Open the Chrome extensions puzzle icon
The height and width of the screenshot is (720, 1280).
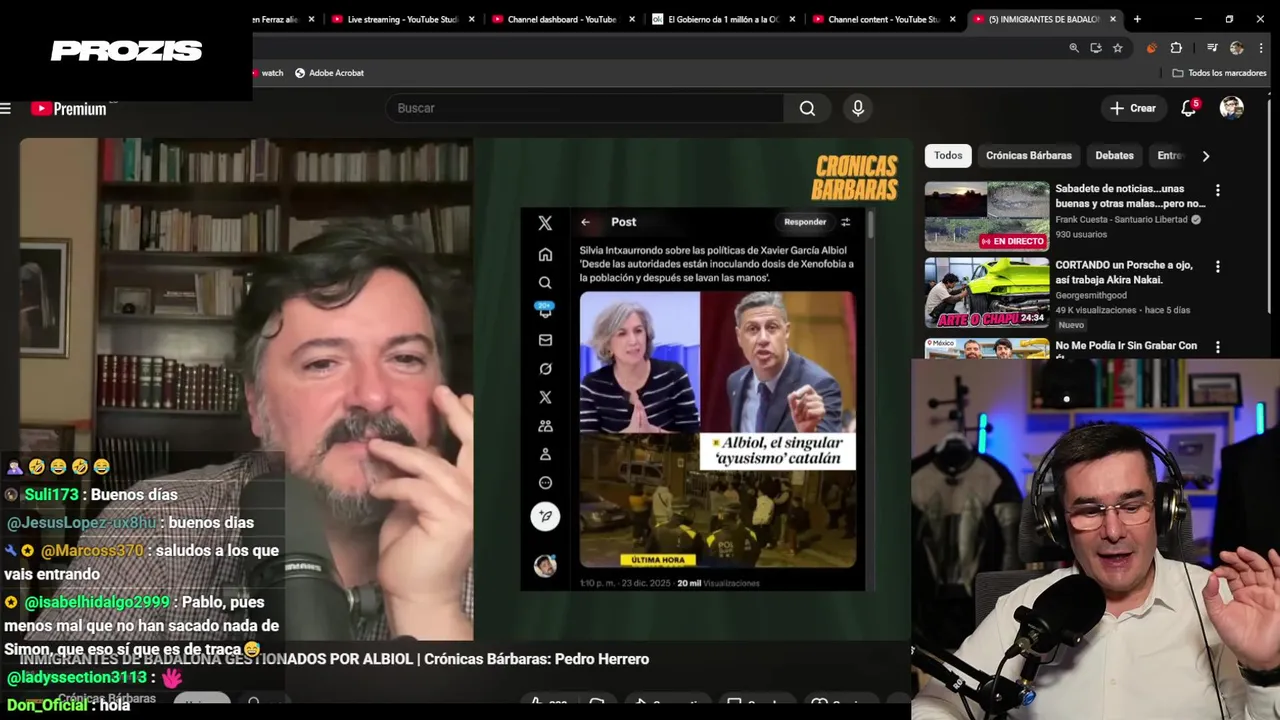[x=1176, y=48]
